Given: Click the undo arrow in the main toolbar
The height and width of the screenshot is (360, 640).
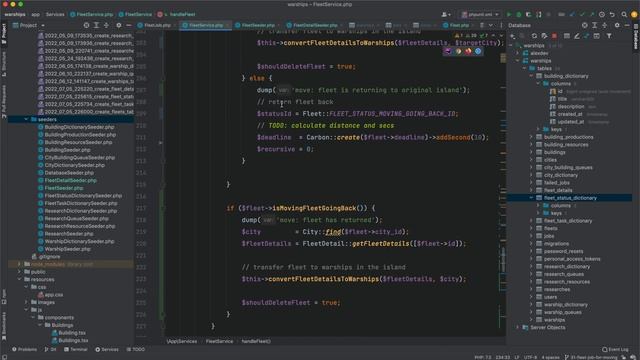Looking at the screenshot, I should point(612,14).
